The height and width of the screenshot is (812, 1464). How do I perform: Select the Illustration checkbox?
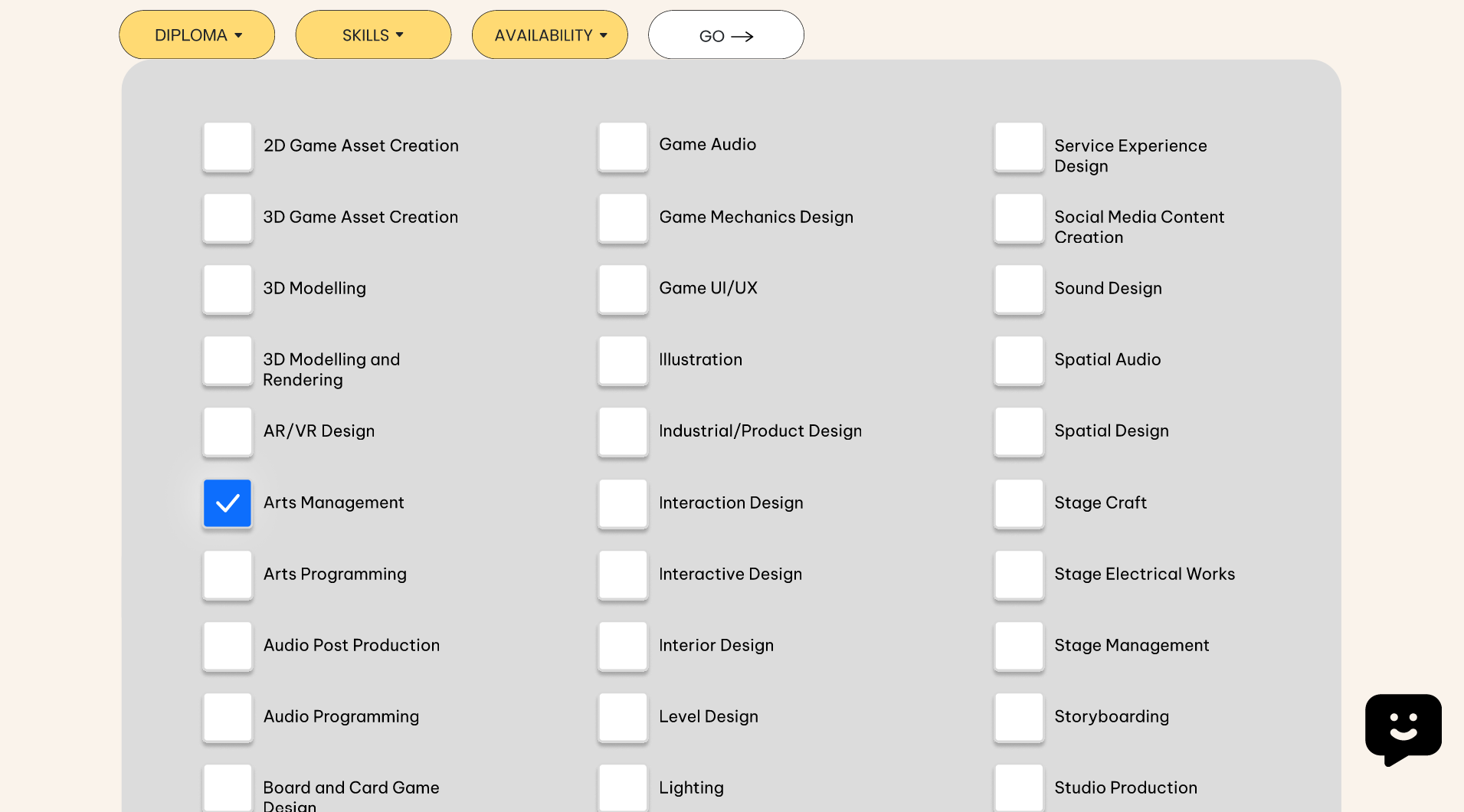(623, 360)
